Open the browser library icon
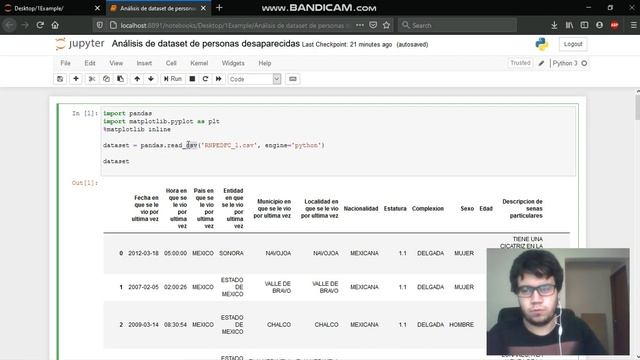 pos(569,25)
